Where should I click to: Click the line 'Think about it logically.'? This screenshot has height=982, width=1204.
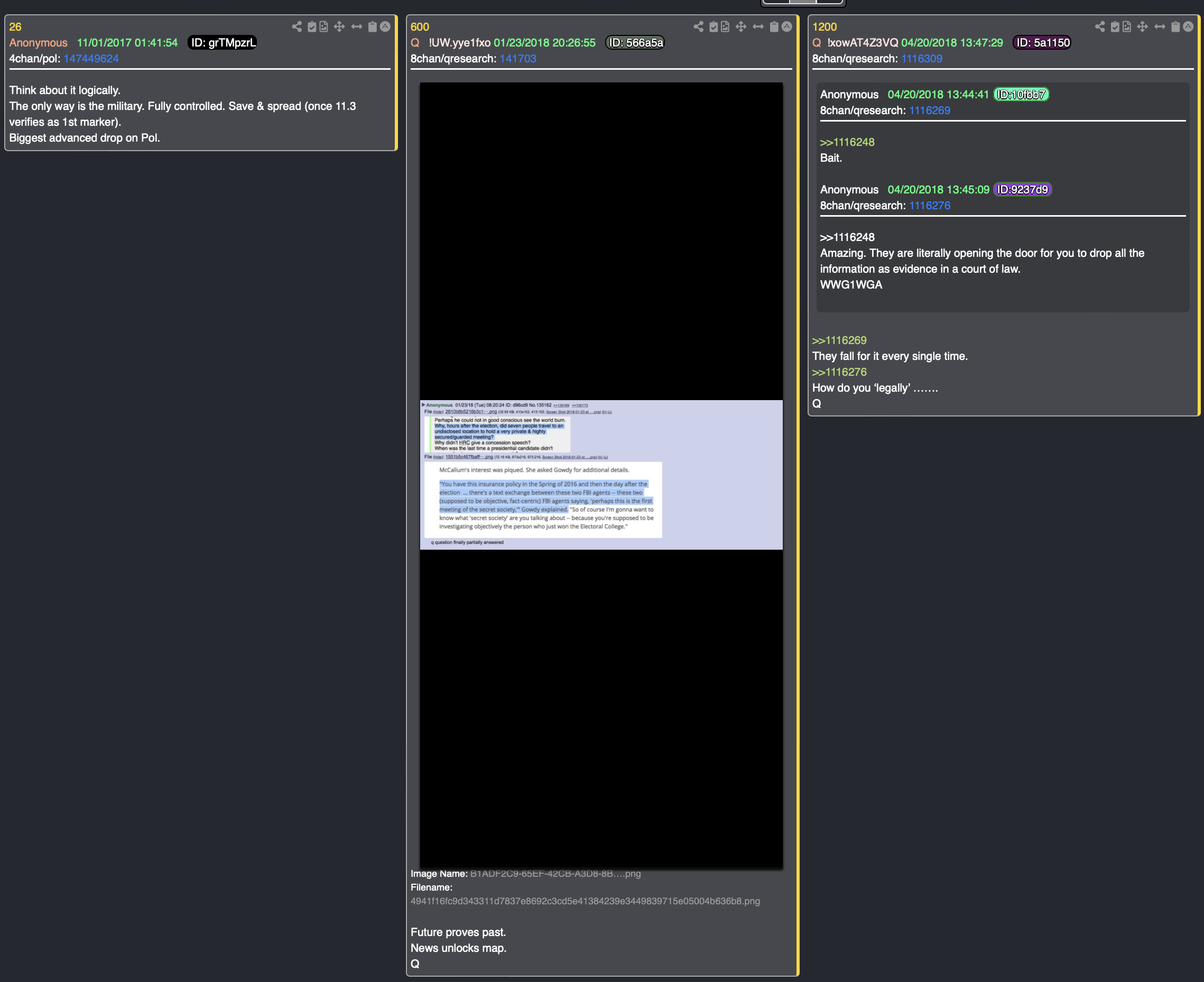(64, 90)
